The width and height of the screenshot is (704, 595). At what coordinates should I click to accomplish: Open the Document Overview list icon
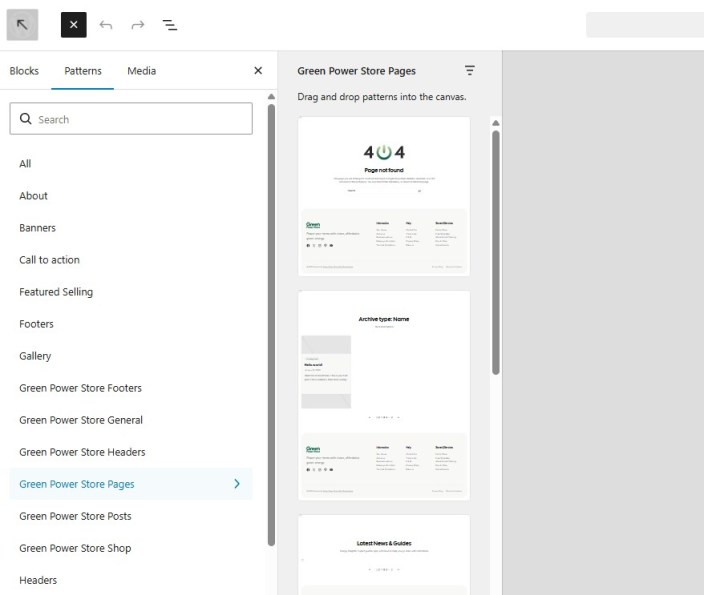click(x=170, y=25)
